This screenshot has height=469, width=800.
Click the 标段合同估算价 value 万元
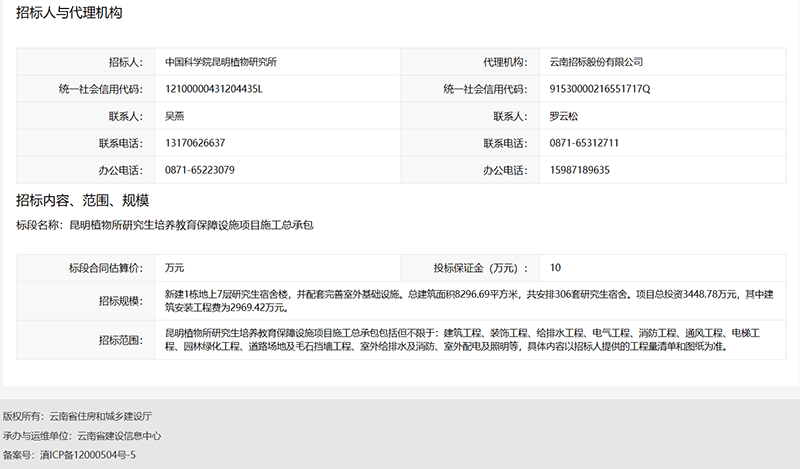tap(175, 268)
